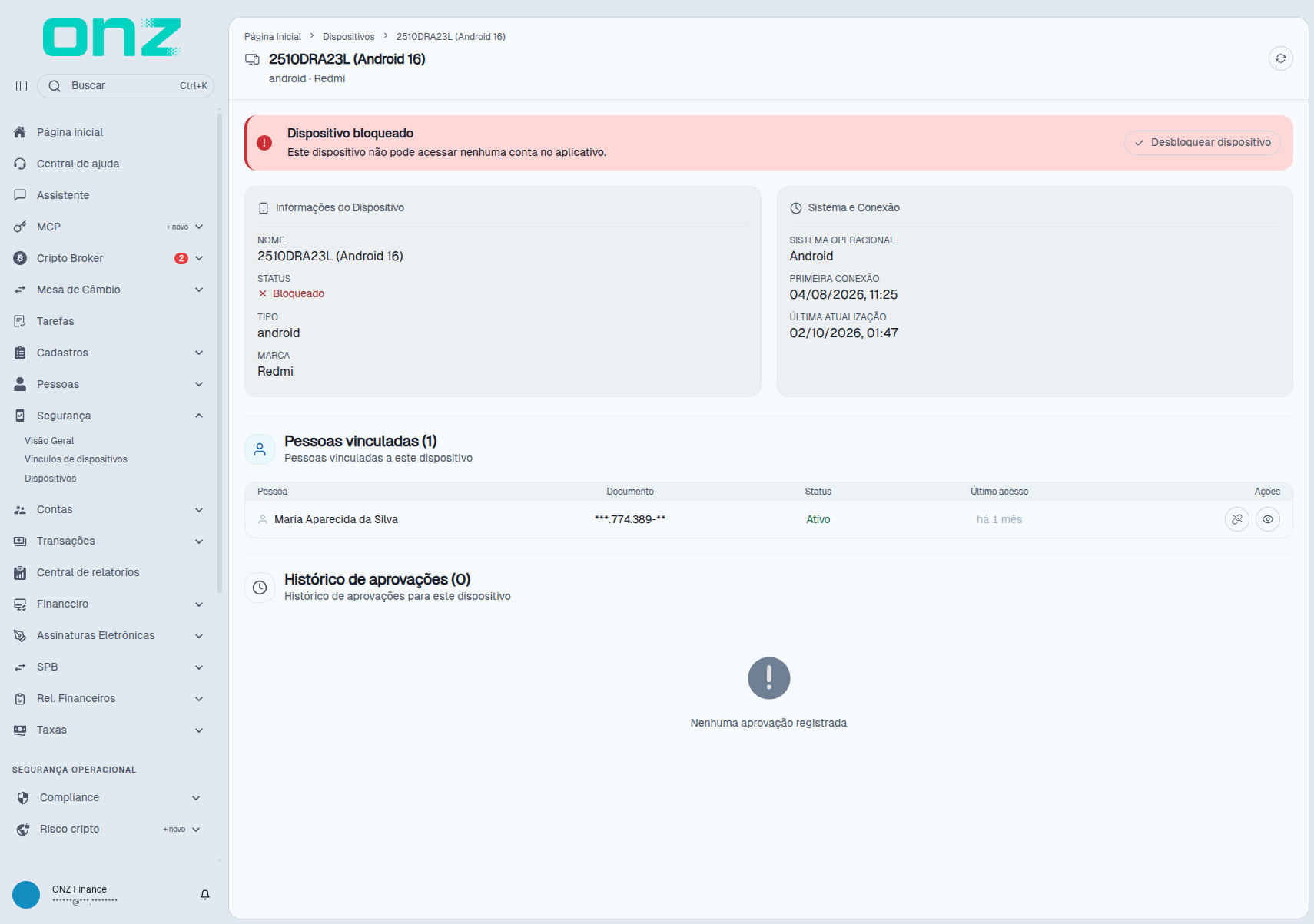Click the Cripto Broker badge showing 2

(x=181, y=259)
